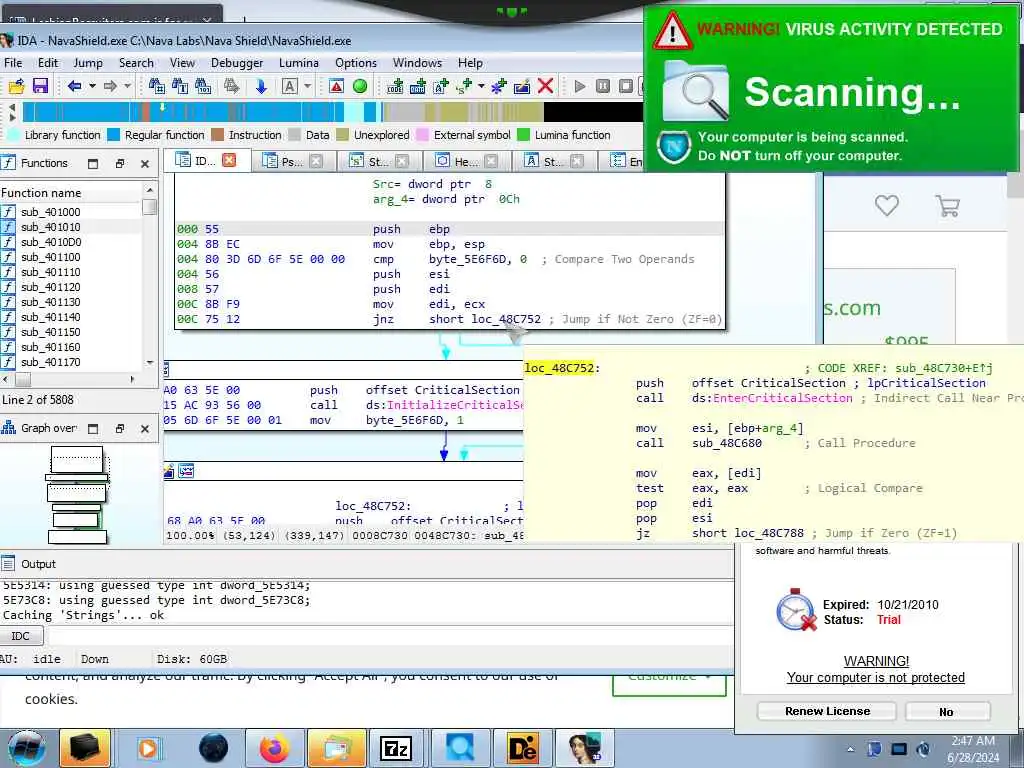The width and height of the screenshot is (1024, 768).
Task: Click the Unexplored color swatch in legend
Action: click(343, 135)
